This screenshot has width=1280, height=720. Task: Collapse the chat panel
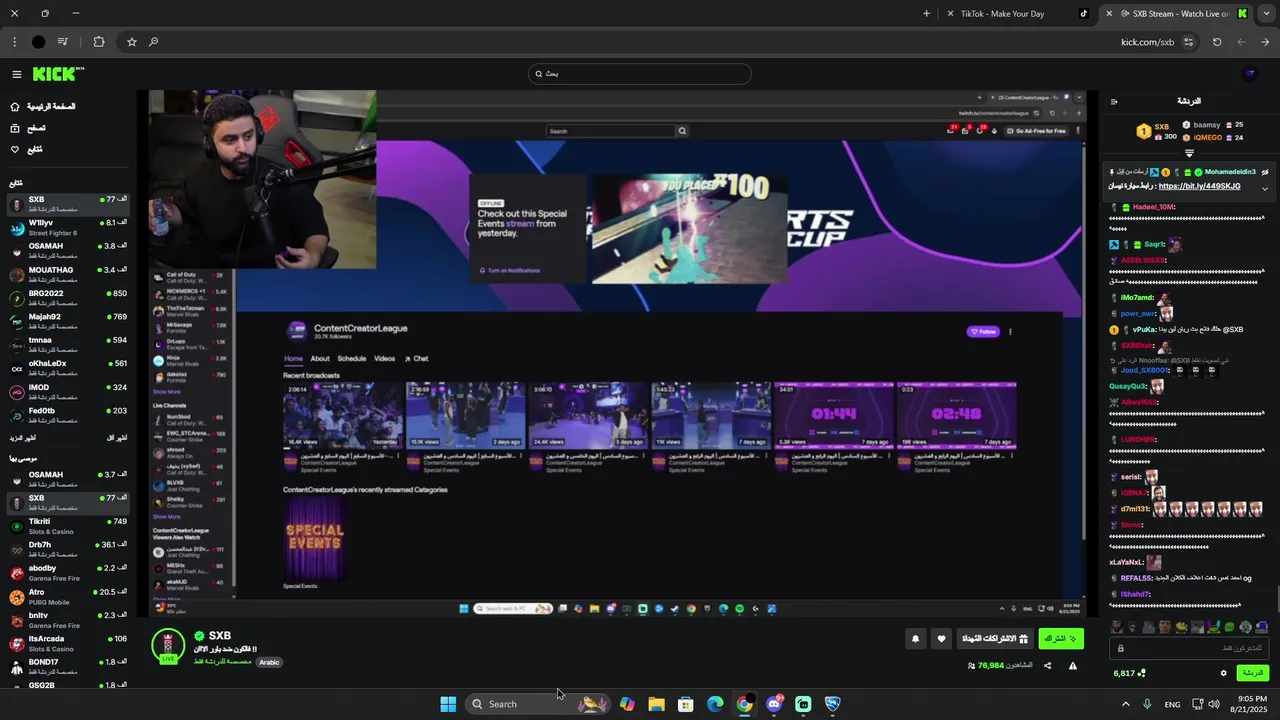pos(1114,101)
